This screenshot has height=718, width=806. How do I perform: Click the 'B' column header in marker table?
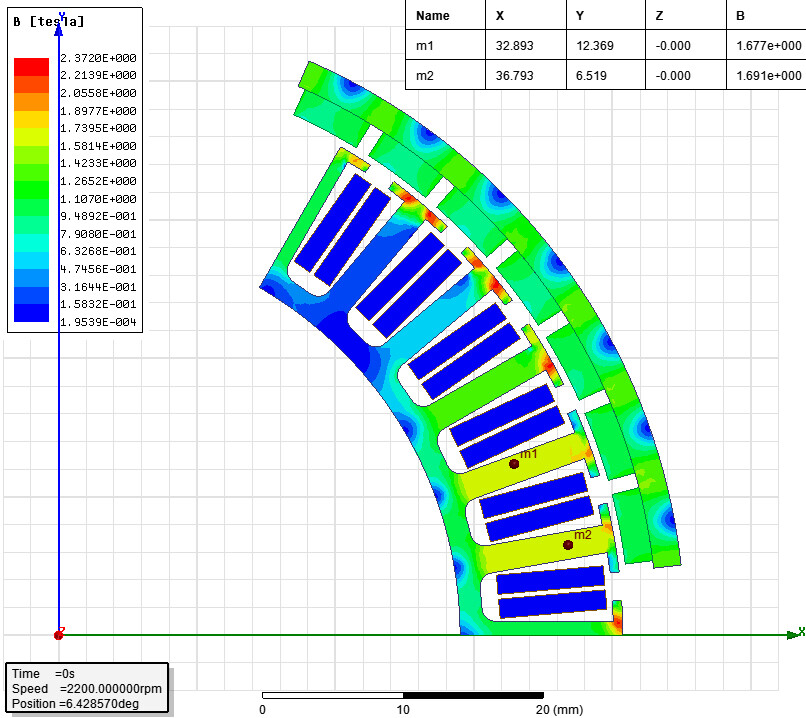coord(740,16)
